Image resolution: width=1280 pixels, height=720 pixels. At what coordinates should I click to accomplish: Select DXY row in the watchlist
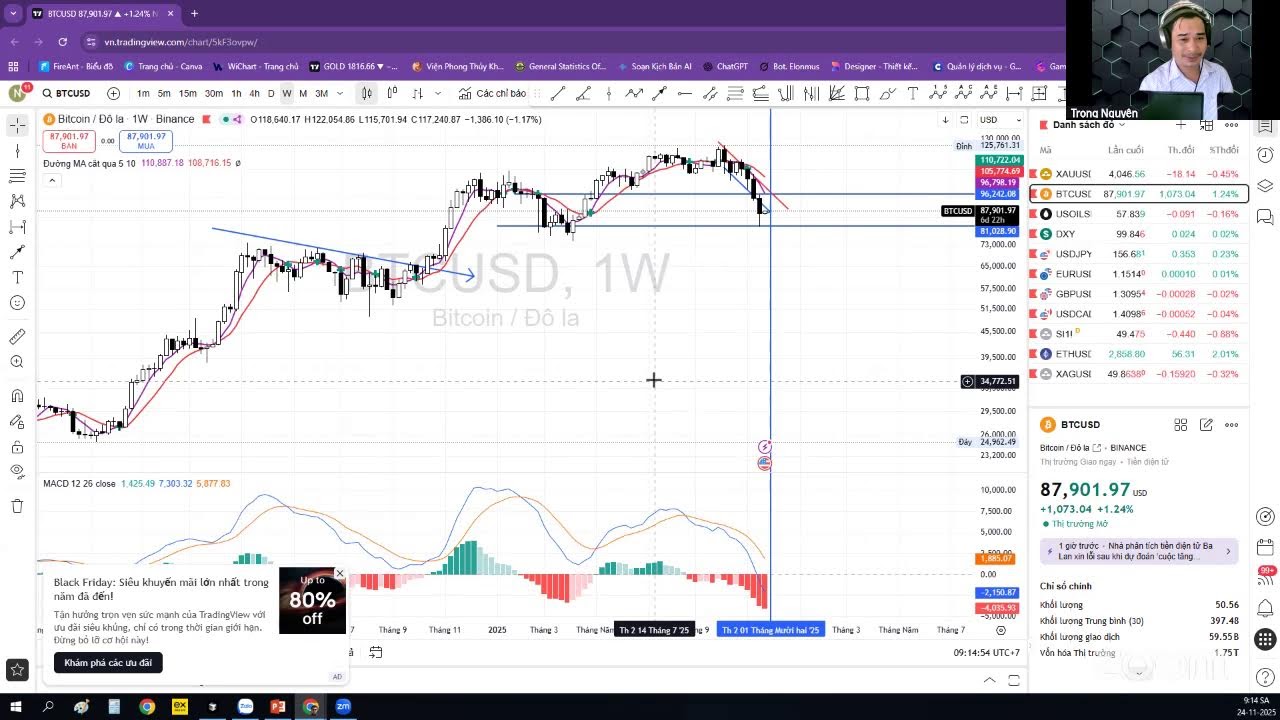pyautogui.click(x=1139, y=234)
